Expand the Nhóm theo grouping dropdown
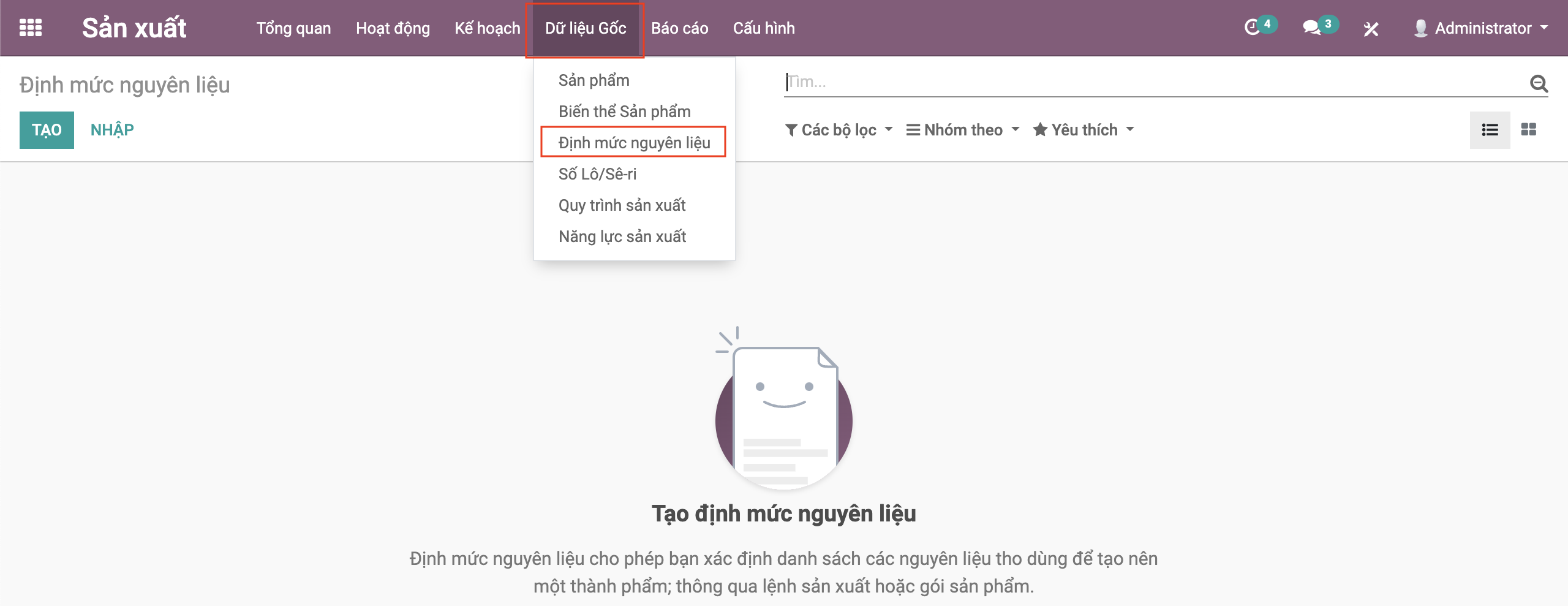The height and width of the screenshot is (606, 1568). [963, 130]
